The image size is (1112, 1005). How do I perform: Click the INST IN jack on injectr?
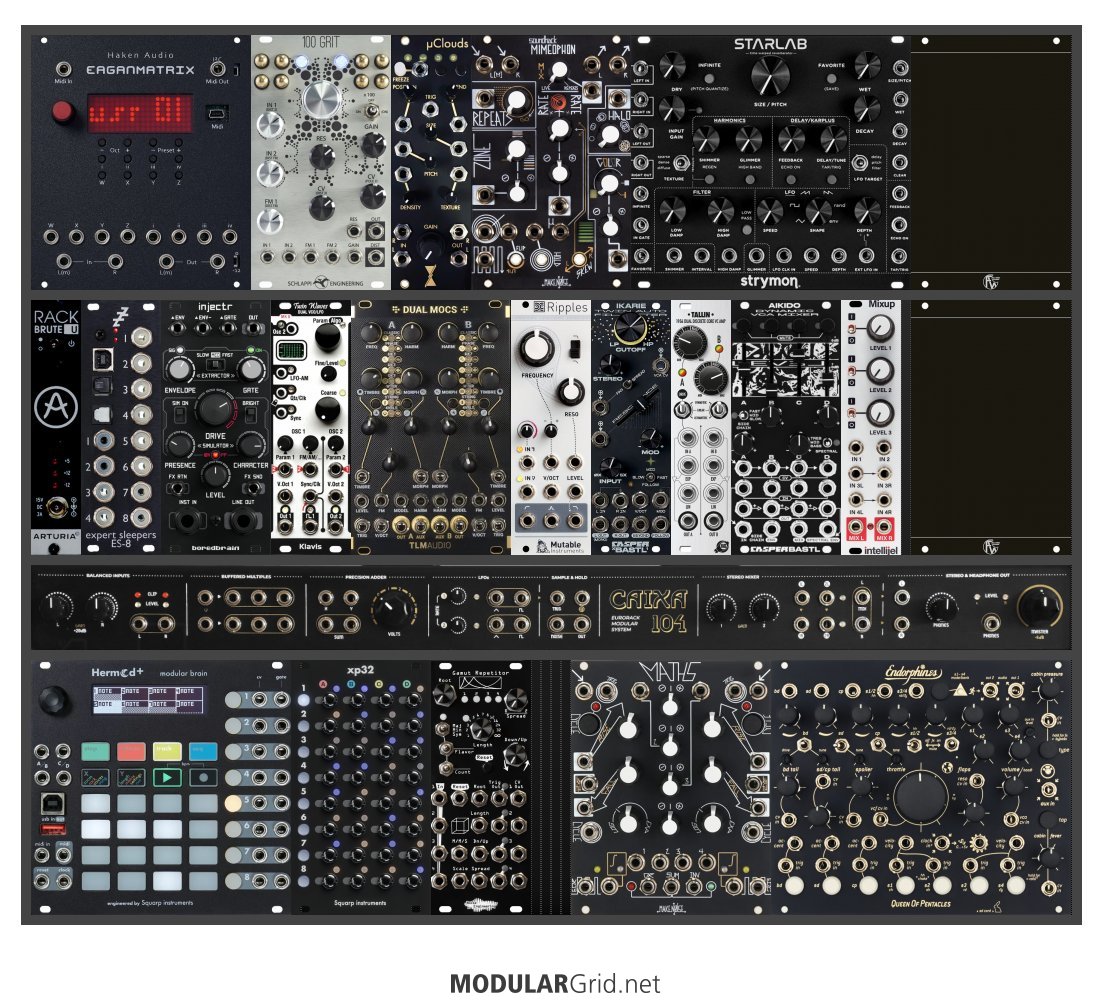pos(188,521)
